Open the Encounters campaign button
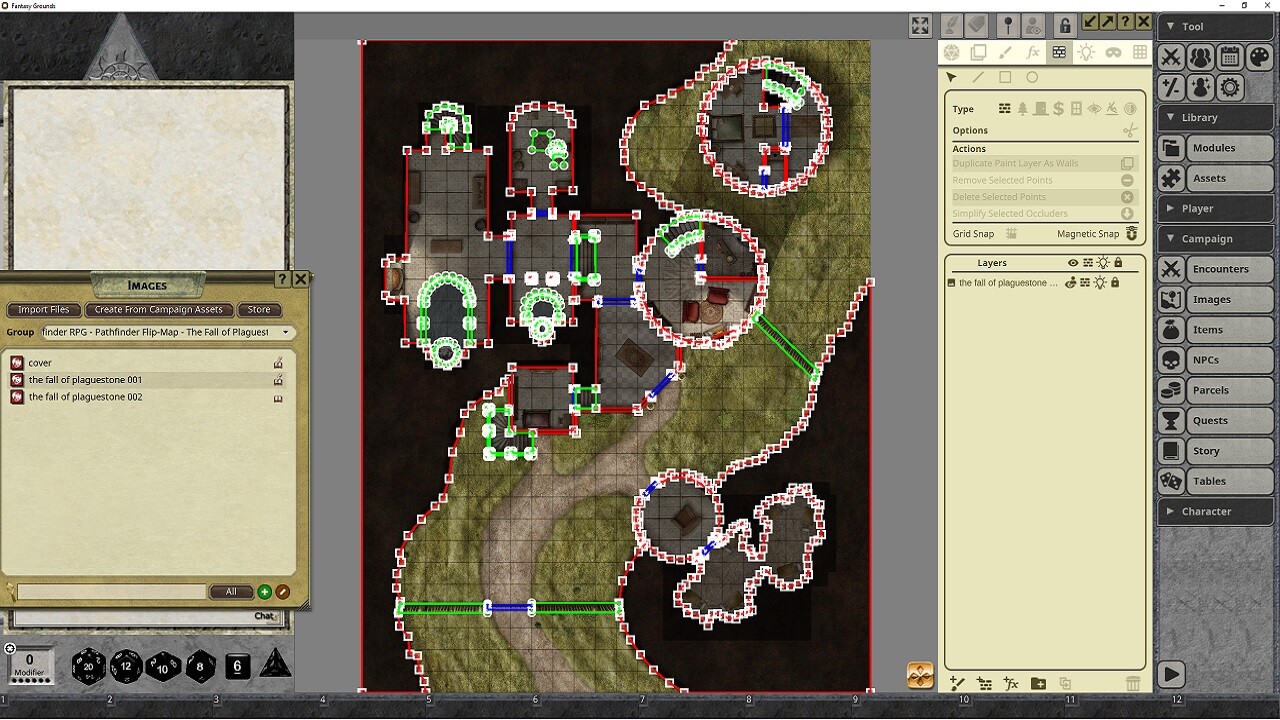1280x720 pixels. [1215, 269]
